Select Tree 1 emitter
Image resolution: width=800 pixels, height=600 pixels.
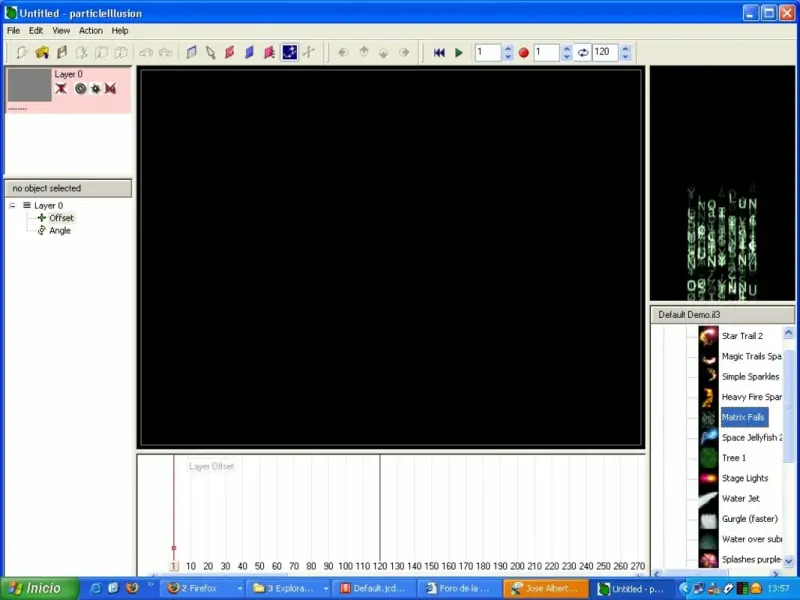click(x=733, y=458)
